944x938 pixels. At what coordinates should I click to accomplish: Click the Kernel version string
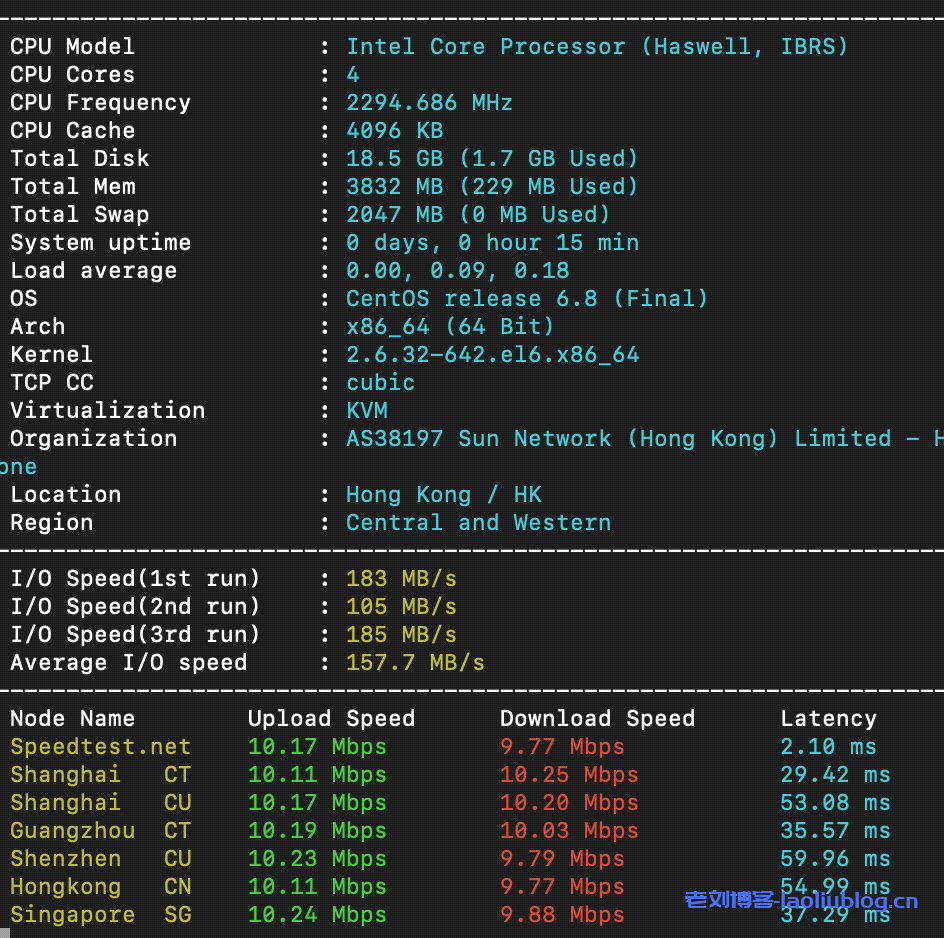click(492, 355)
